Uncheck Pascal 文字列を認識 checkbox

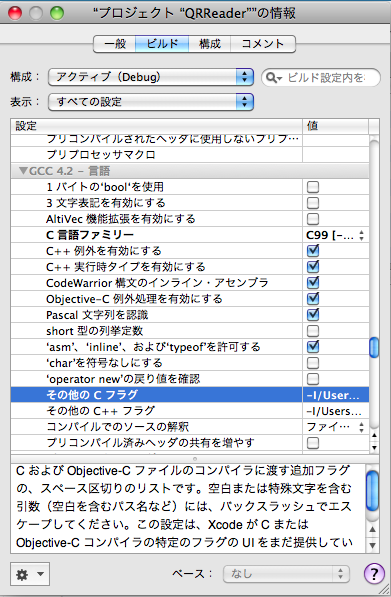point(313,315)
